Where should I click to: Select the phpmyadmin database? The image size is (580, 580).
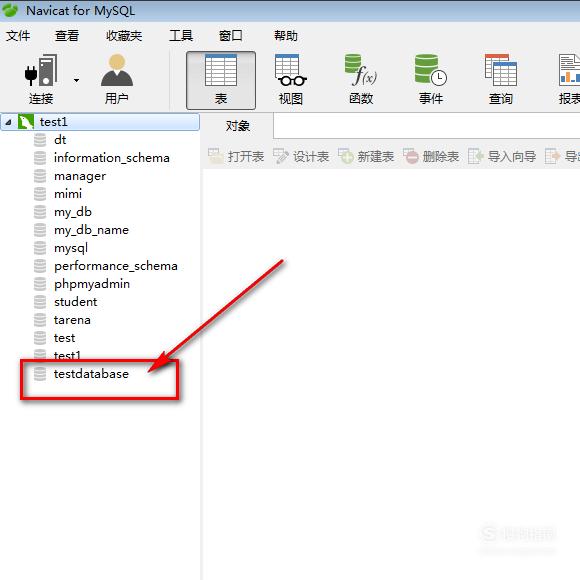pos(92,284)
